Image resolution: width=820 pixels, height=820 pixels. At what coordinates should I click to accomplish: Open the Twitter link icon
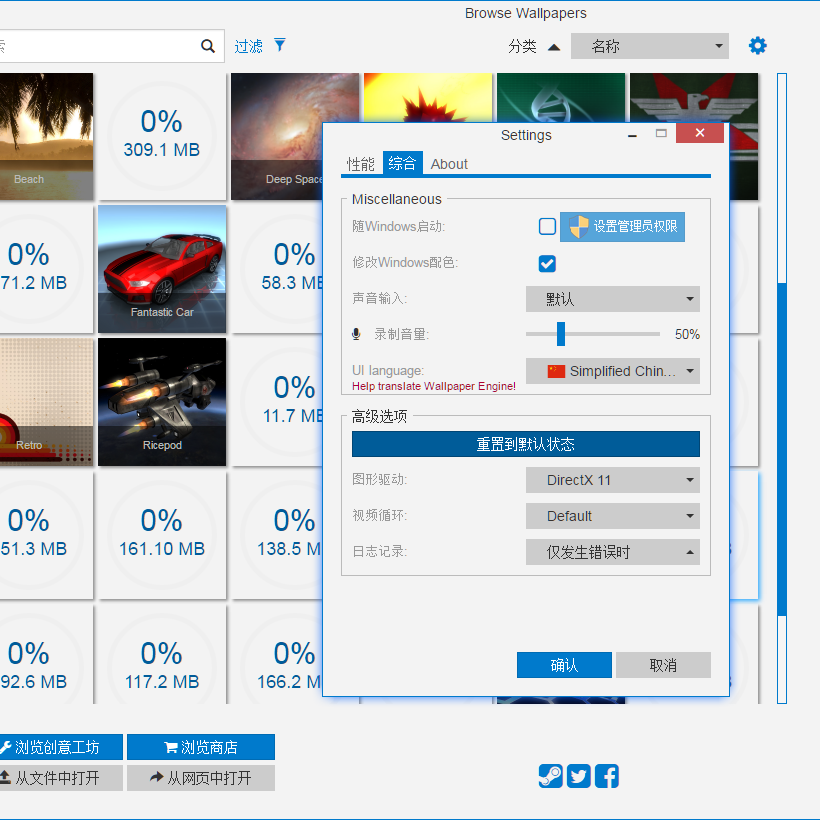[x=579, y=776]
